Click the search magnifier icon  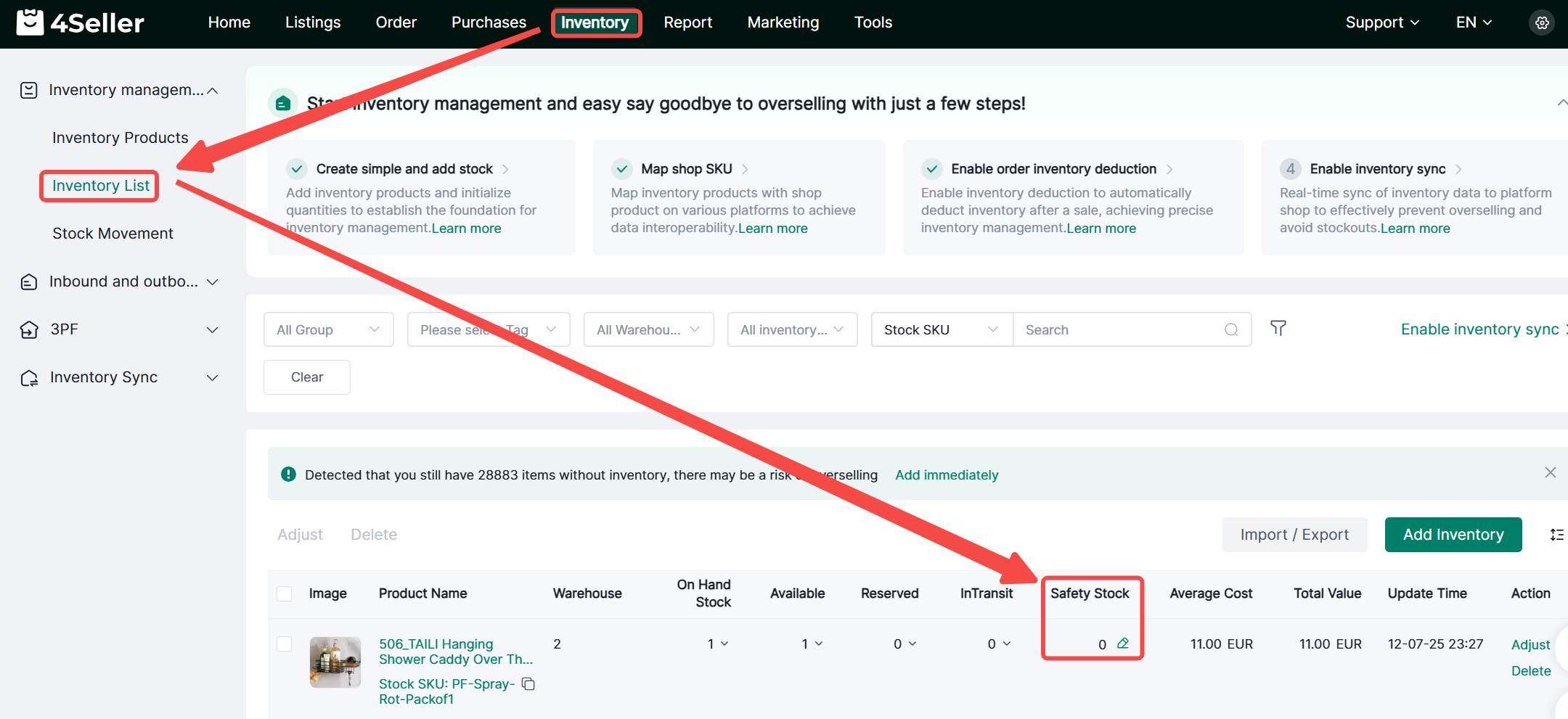(x=1231, y=330)
